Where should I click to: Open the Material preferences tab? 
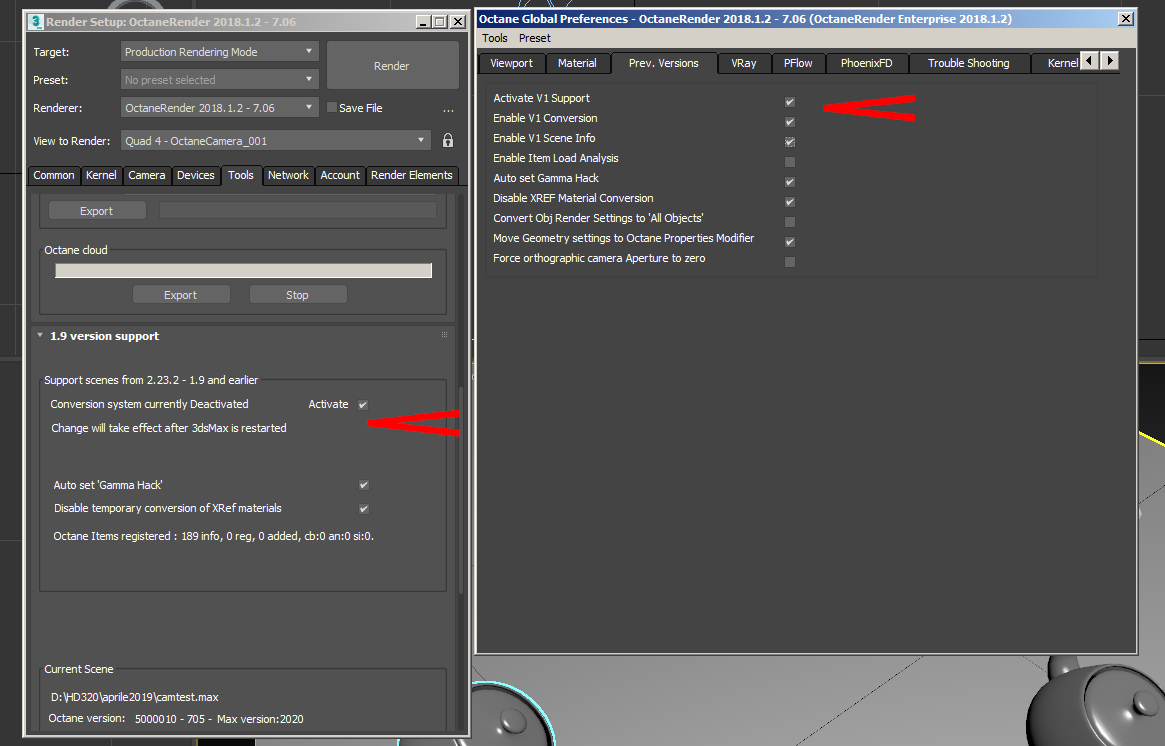[x=577, y=63]
